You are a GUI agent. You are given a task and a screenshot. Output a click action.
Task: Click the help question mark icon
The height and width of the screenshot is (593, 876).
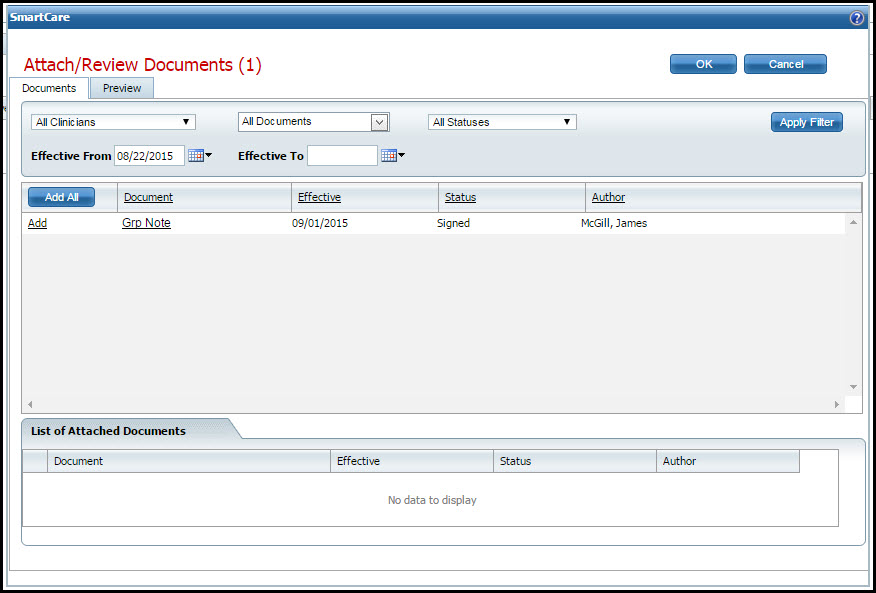click(856, 18)
